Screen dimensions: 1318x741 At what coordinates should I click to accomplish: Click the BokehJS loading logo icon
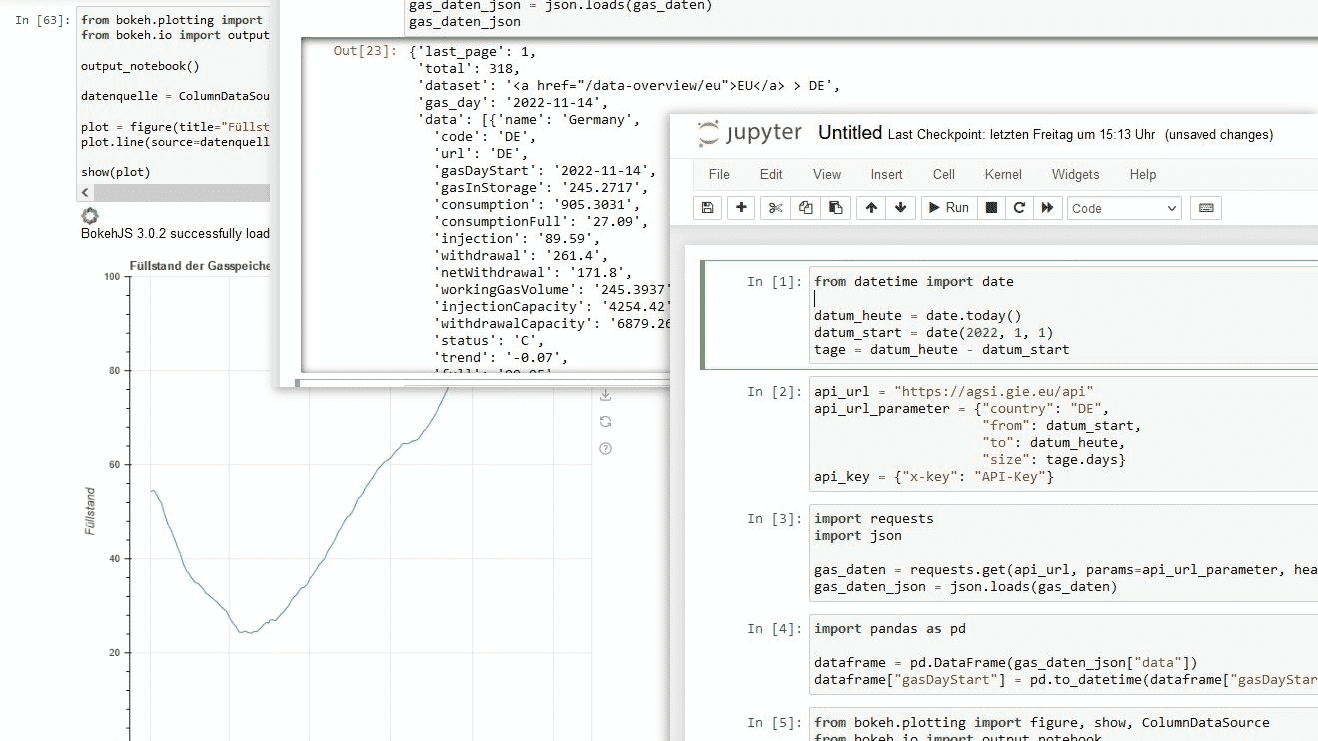[90, 216]
